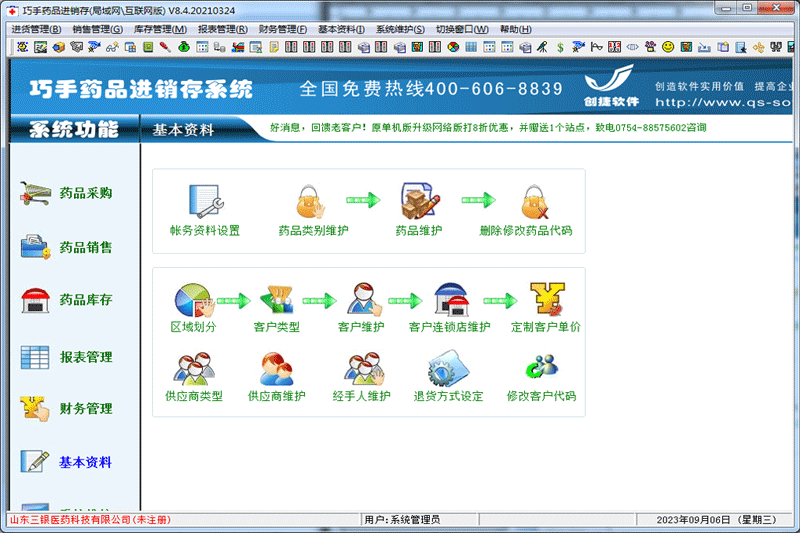Open the 帮助(H) menu
This screenshot has width=800, height=533.
(x=516, y=29)
